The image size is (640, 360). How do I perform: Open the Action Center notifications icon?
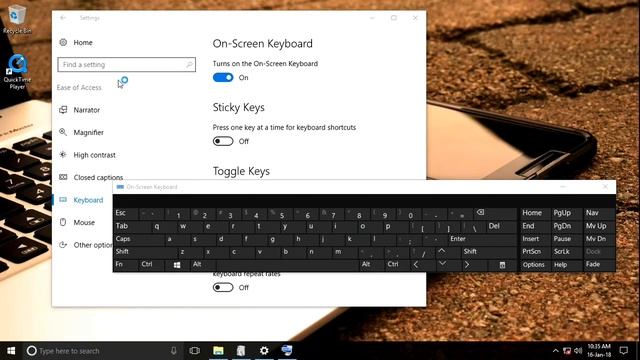[x=624, y=351]
